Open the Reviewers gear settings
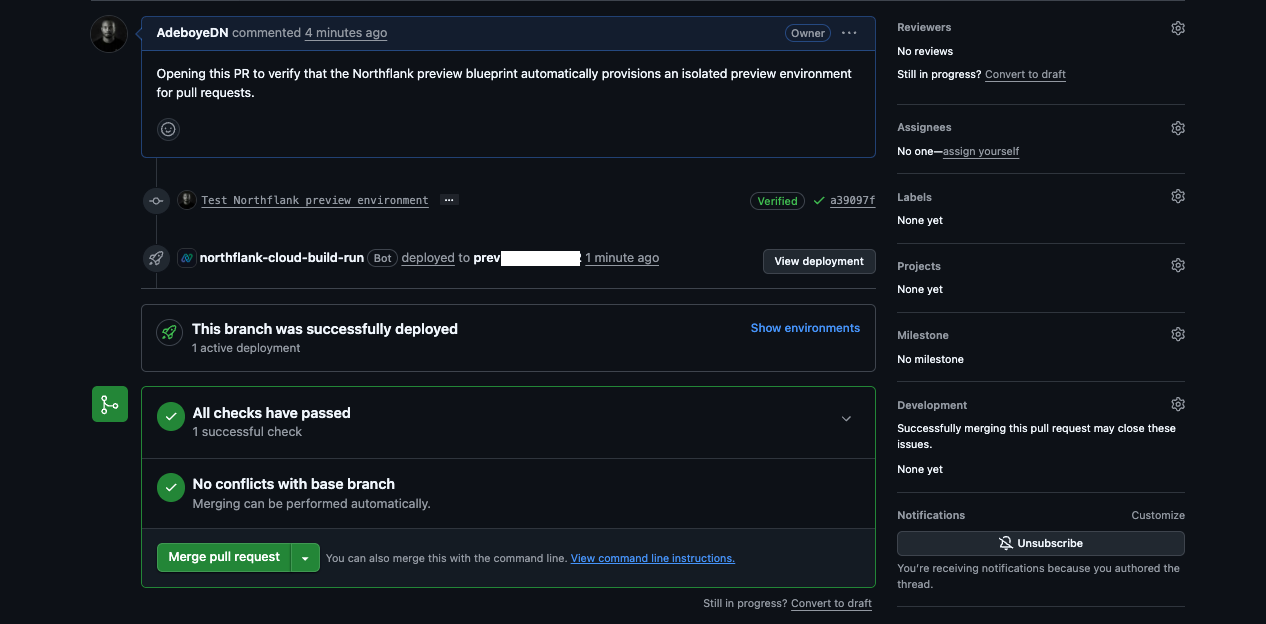This screenshot has width=1266, height=624. coord(1178,28)
